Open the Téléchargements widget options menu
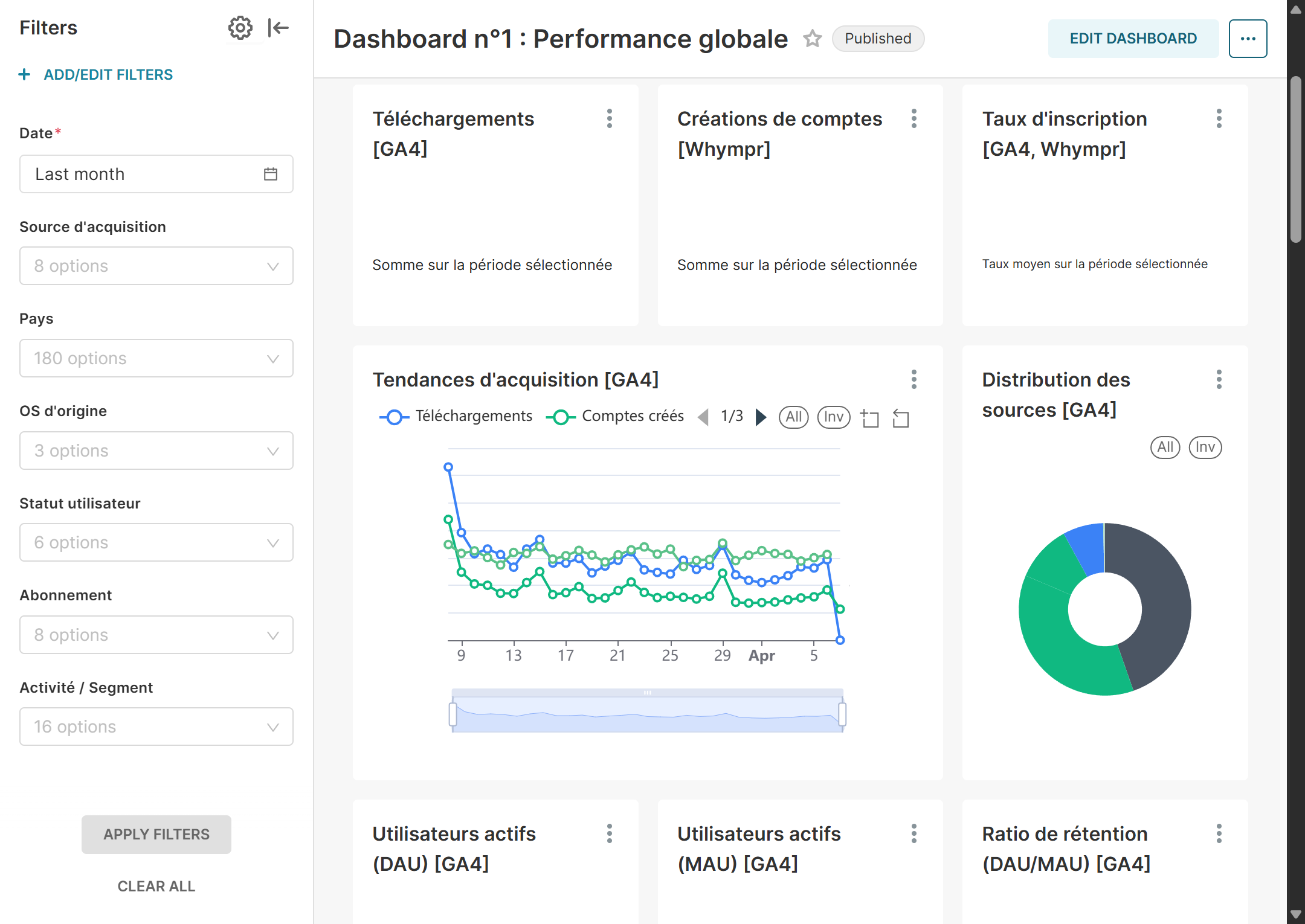 (610, 119)
